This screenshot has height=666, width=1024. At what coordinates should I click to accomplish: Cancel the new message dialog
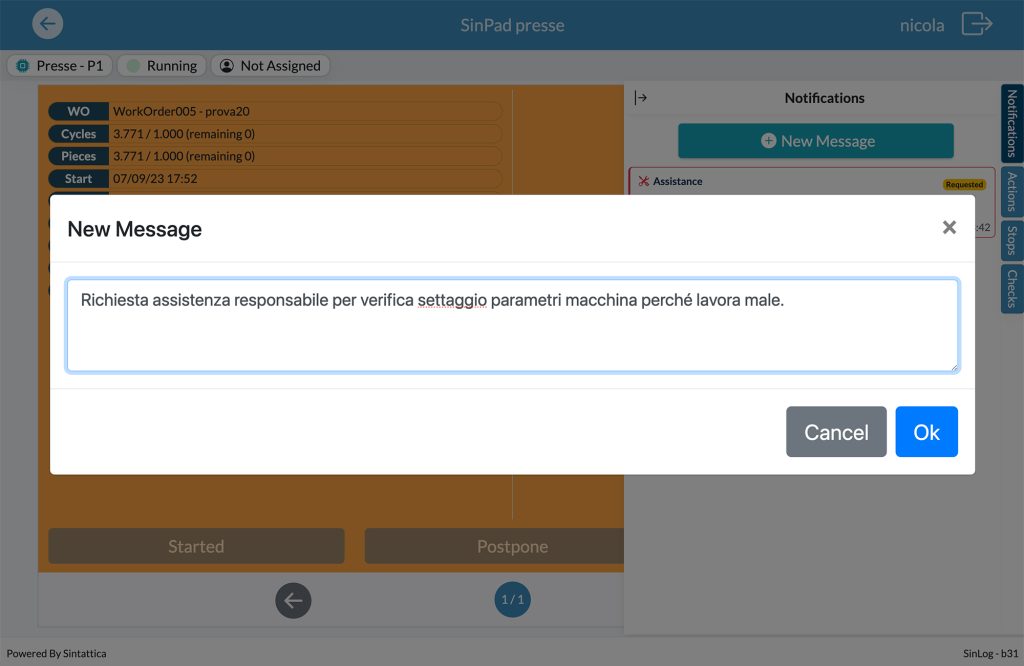(x=836, y=432)
